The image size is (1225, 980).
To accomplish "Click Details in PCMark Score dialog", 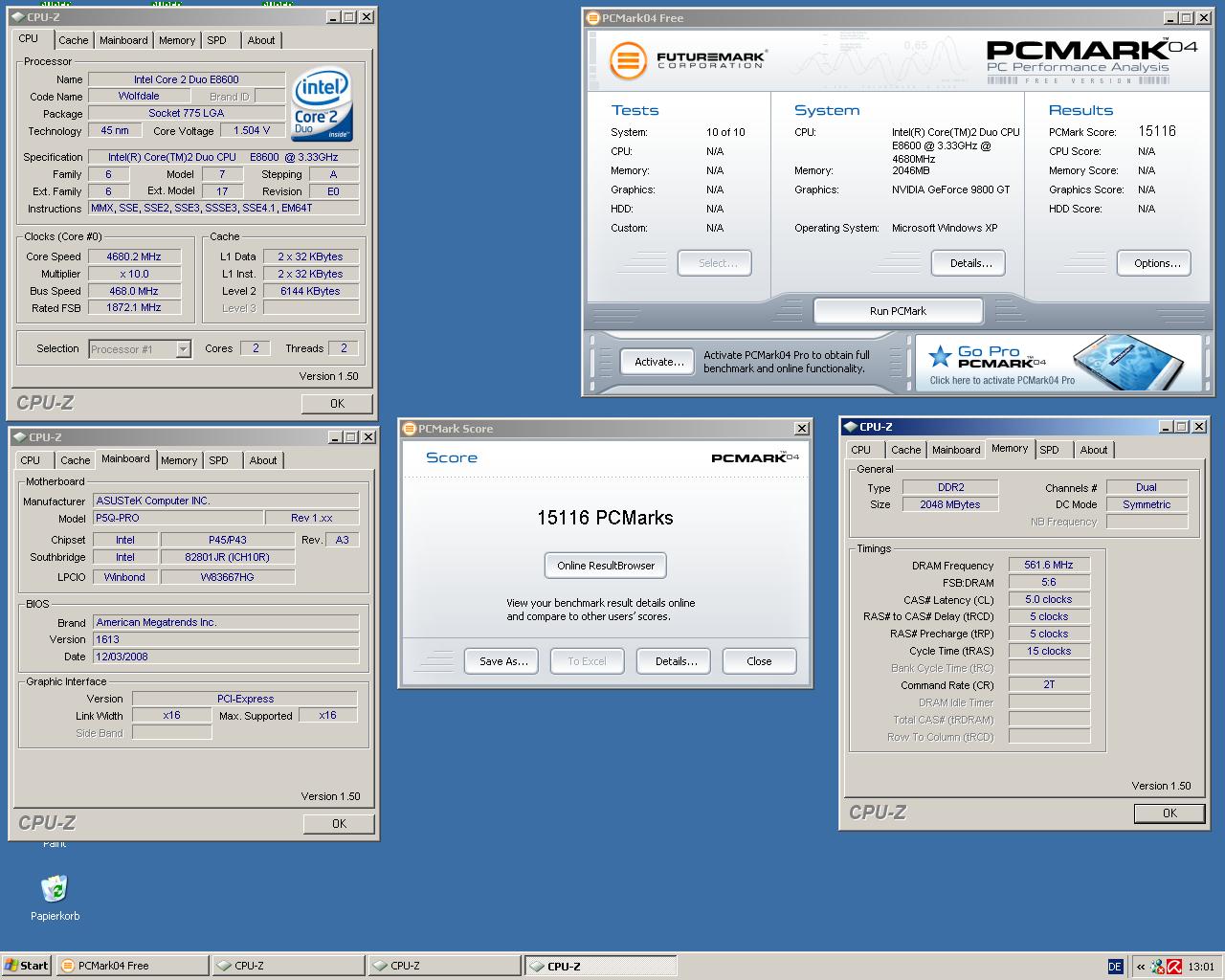I will click(676, 661).
